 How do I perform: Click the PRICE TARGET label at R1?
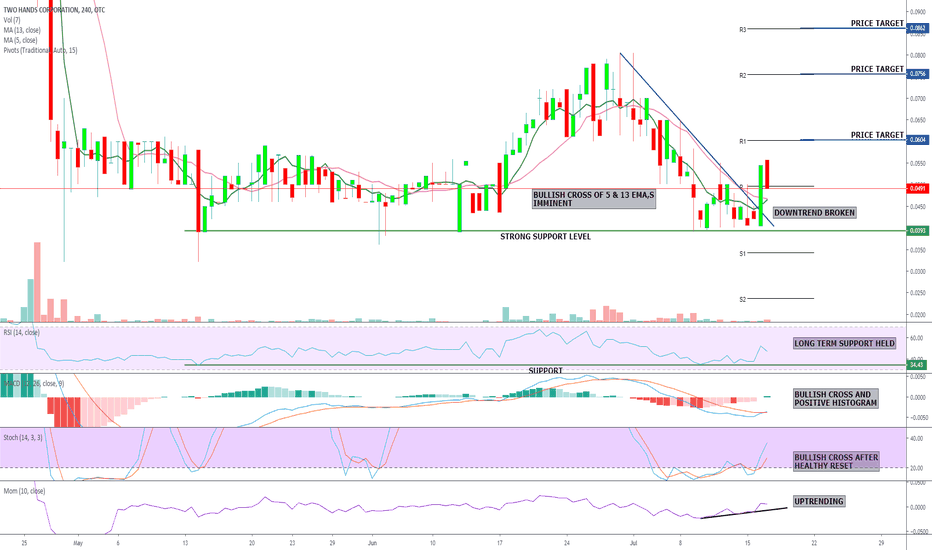coord(877,135)
